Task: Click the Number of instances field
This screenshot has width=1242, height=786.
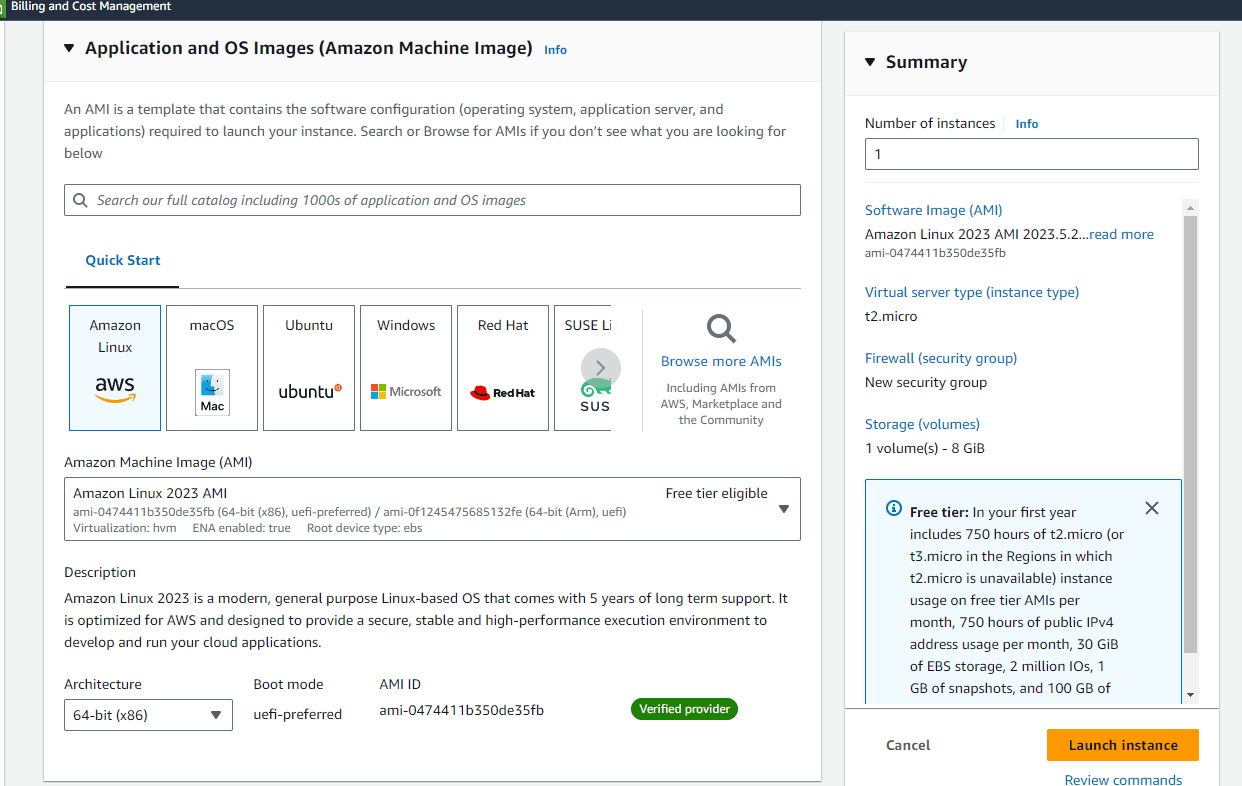Action: [x=1031, y=153]
